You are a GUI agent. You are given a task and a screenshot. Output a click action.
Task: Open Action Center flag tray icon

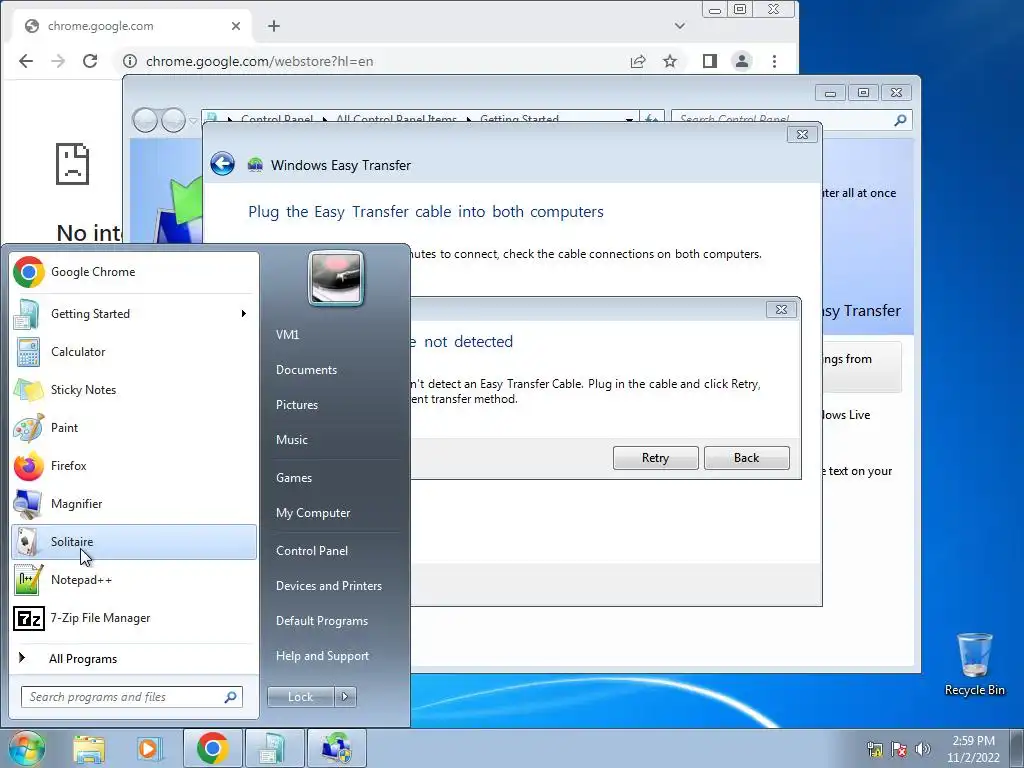(x=899, y=749)
